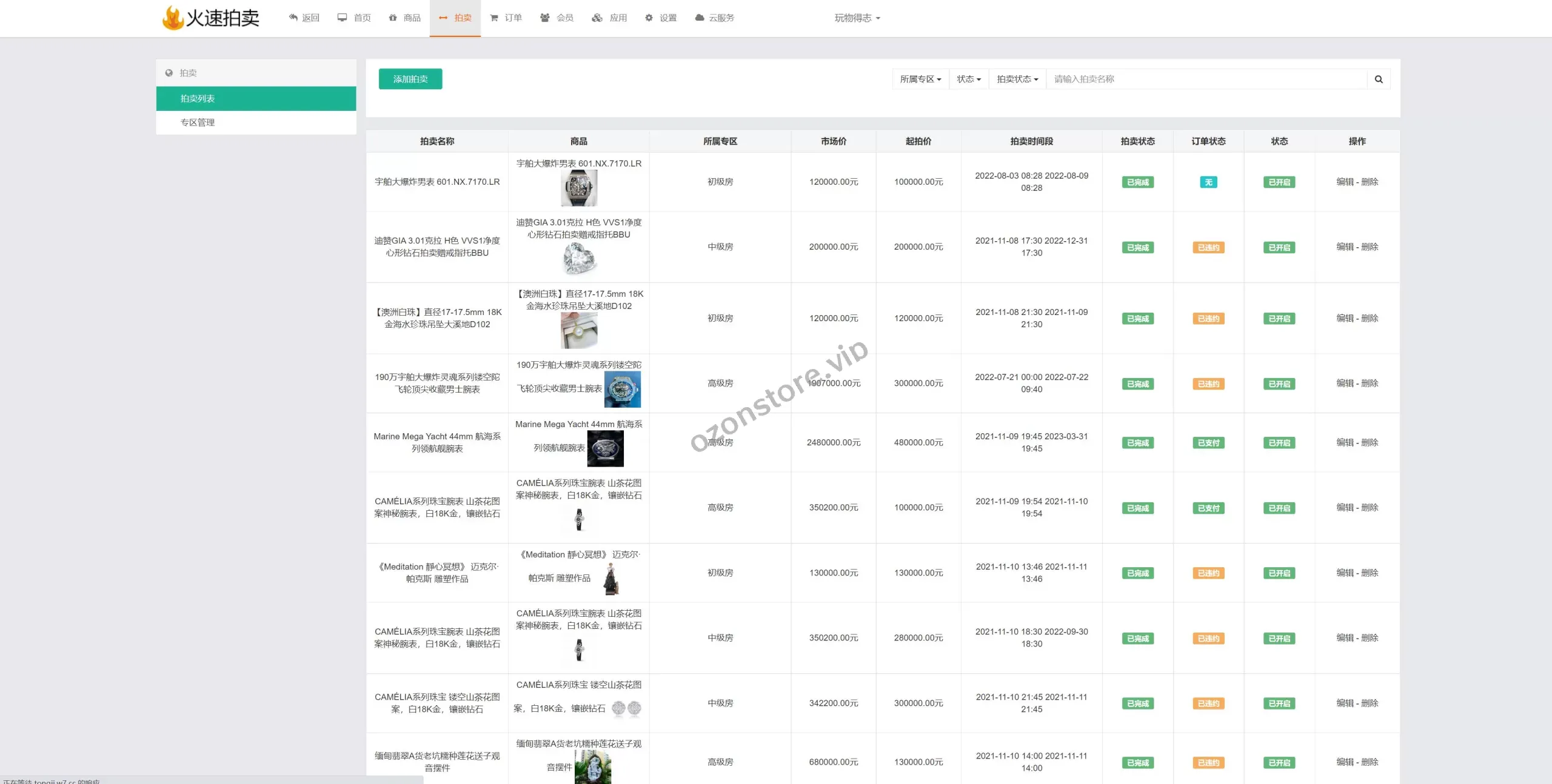Open the 应用 apps icon
The height and width of the screenshot is (784, 1552).
(x=598, y=18)
